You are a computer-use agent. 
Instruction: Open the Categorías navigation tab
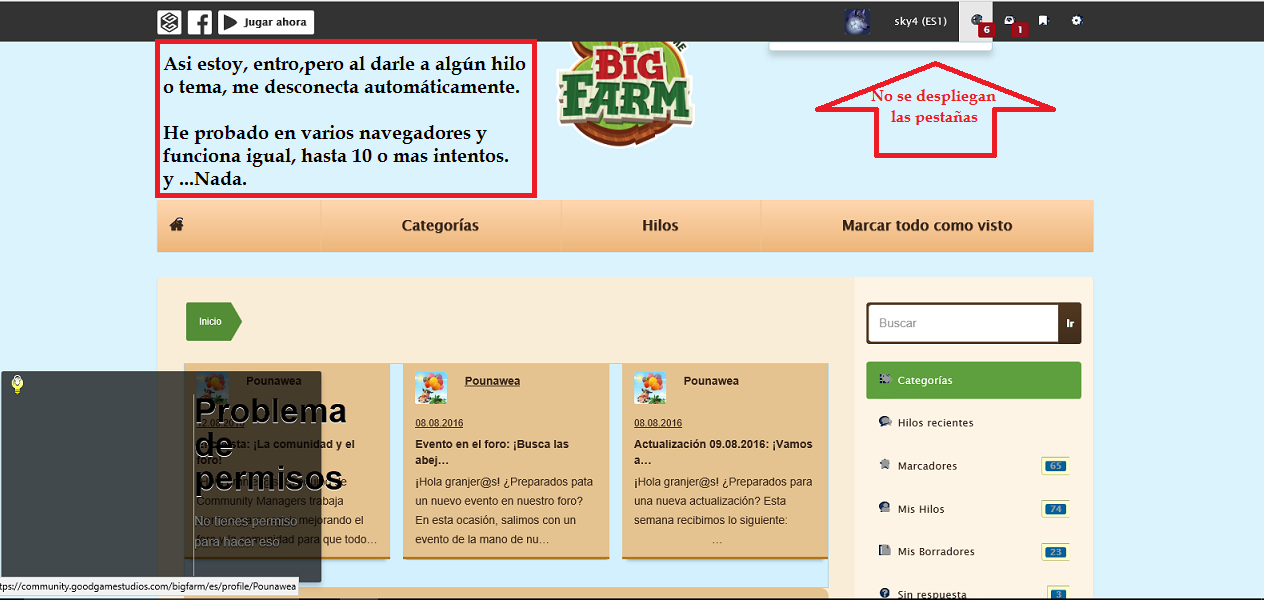440,226
